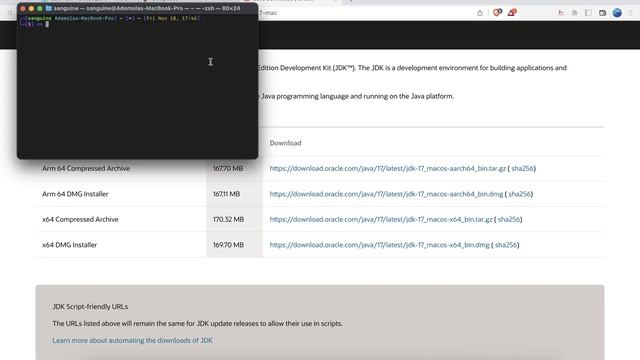Open the jdk-17_macos-x64_bin.tar.gz download link
This screenshot has width=640, height=360.
tap(381, 219)
